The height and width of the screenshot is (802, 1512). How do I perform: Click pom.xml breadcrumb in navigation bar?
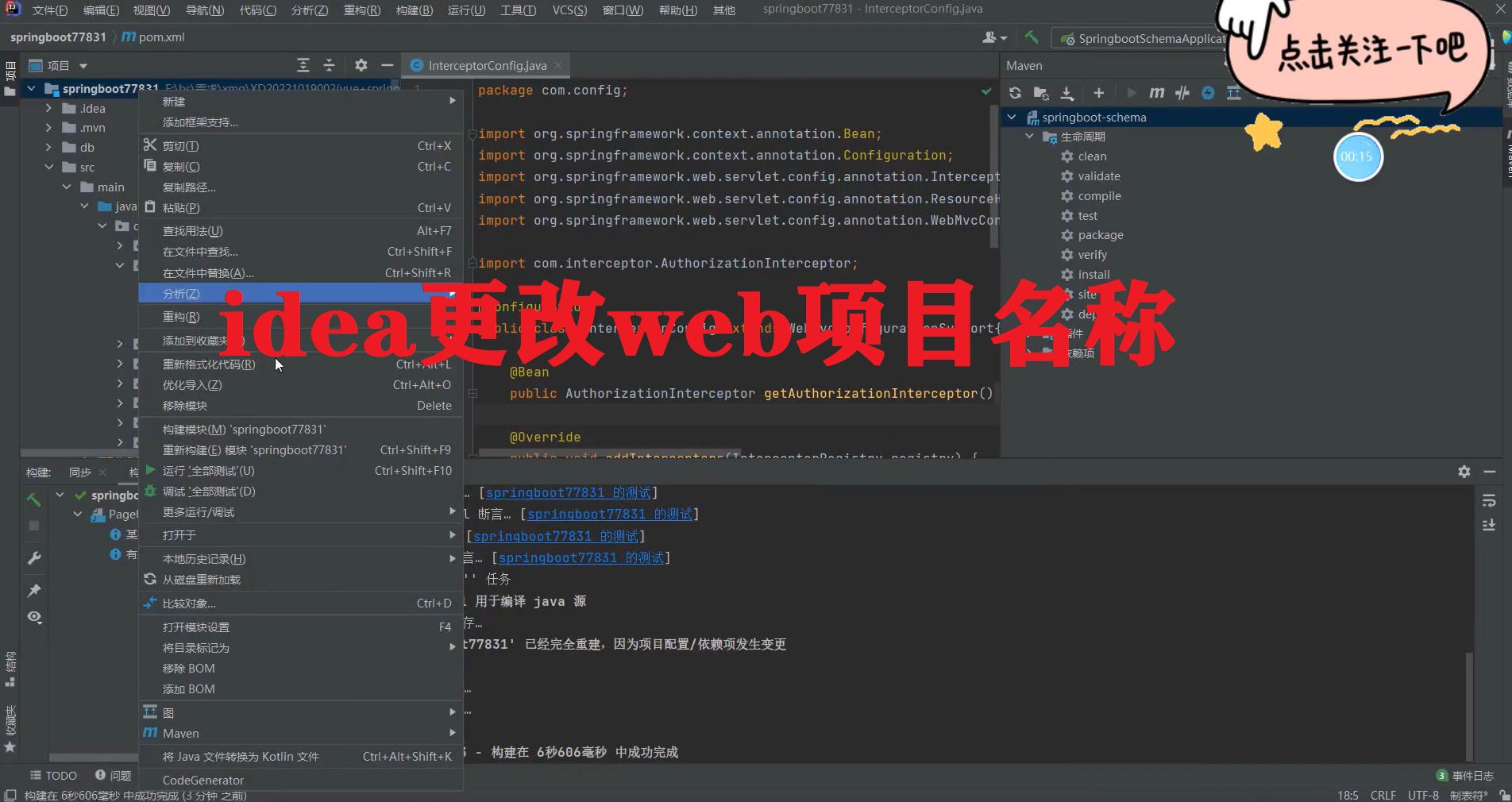point(153,37)
